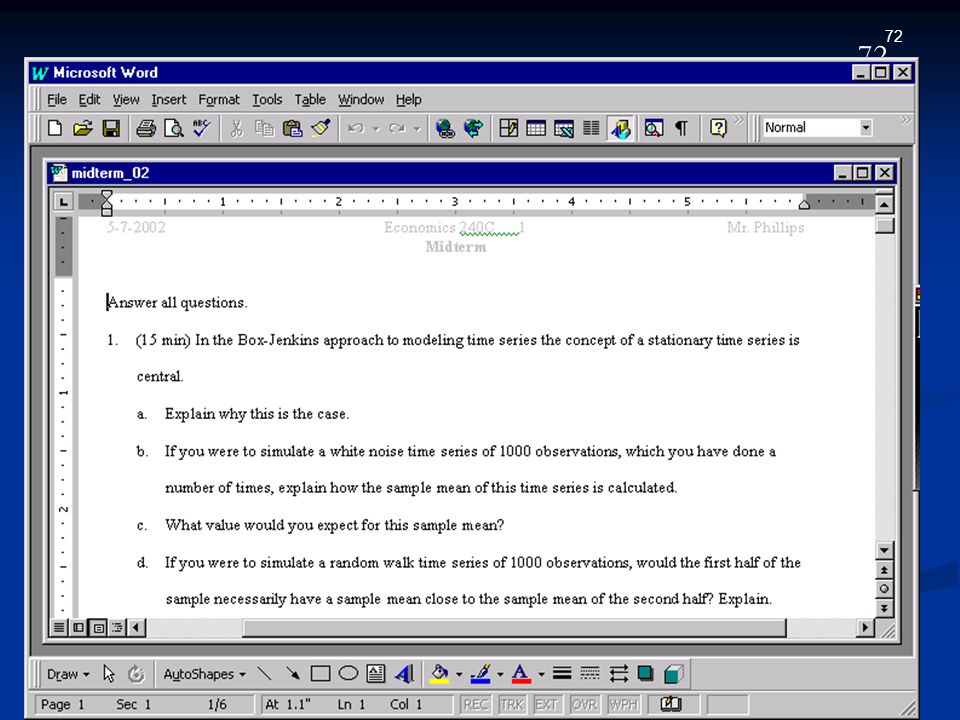Image resolution: width=960 pixels, height=720 pixels.
Task: Toggle WPH WordPerfect help indicator
Action: [x=623, y=705]
